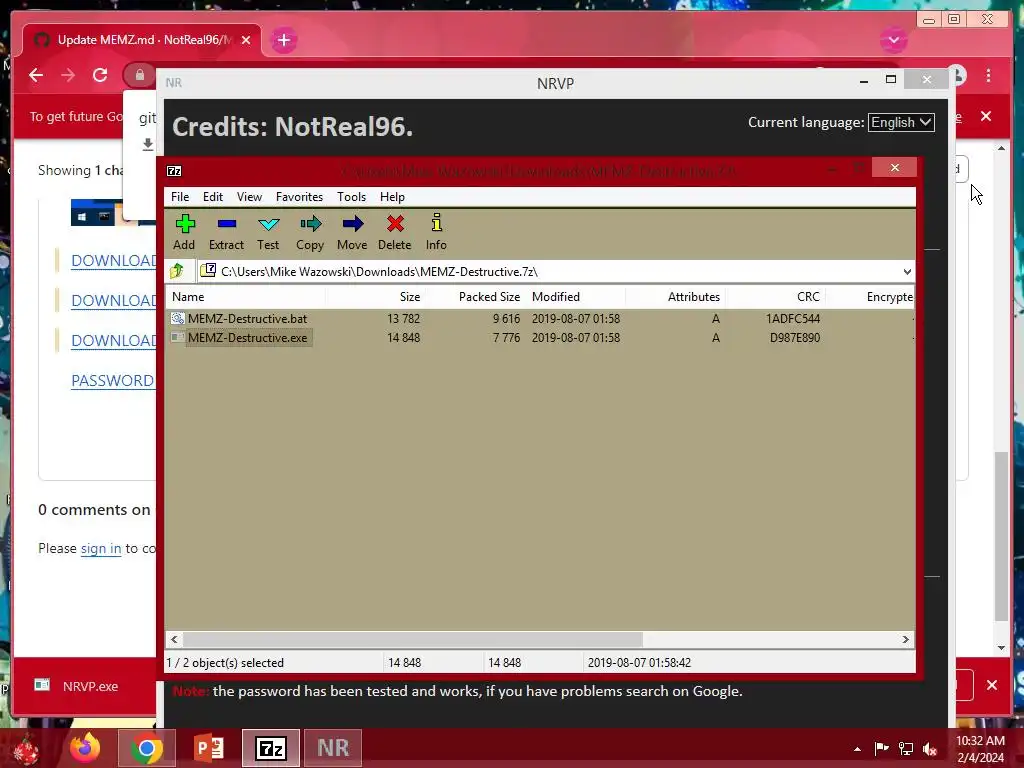
Task: Click the NR app taskbar button
Action: pyautogui.click(x=333, y=748)
